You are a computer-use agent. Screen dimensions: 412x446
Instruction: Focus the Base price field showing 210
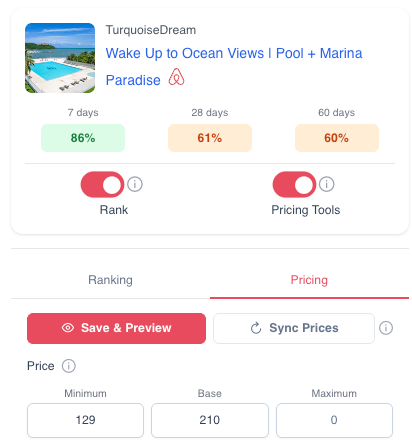coord(210,420)
